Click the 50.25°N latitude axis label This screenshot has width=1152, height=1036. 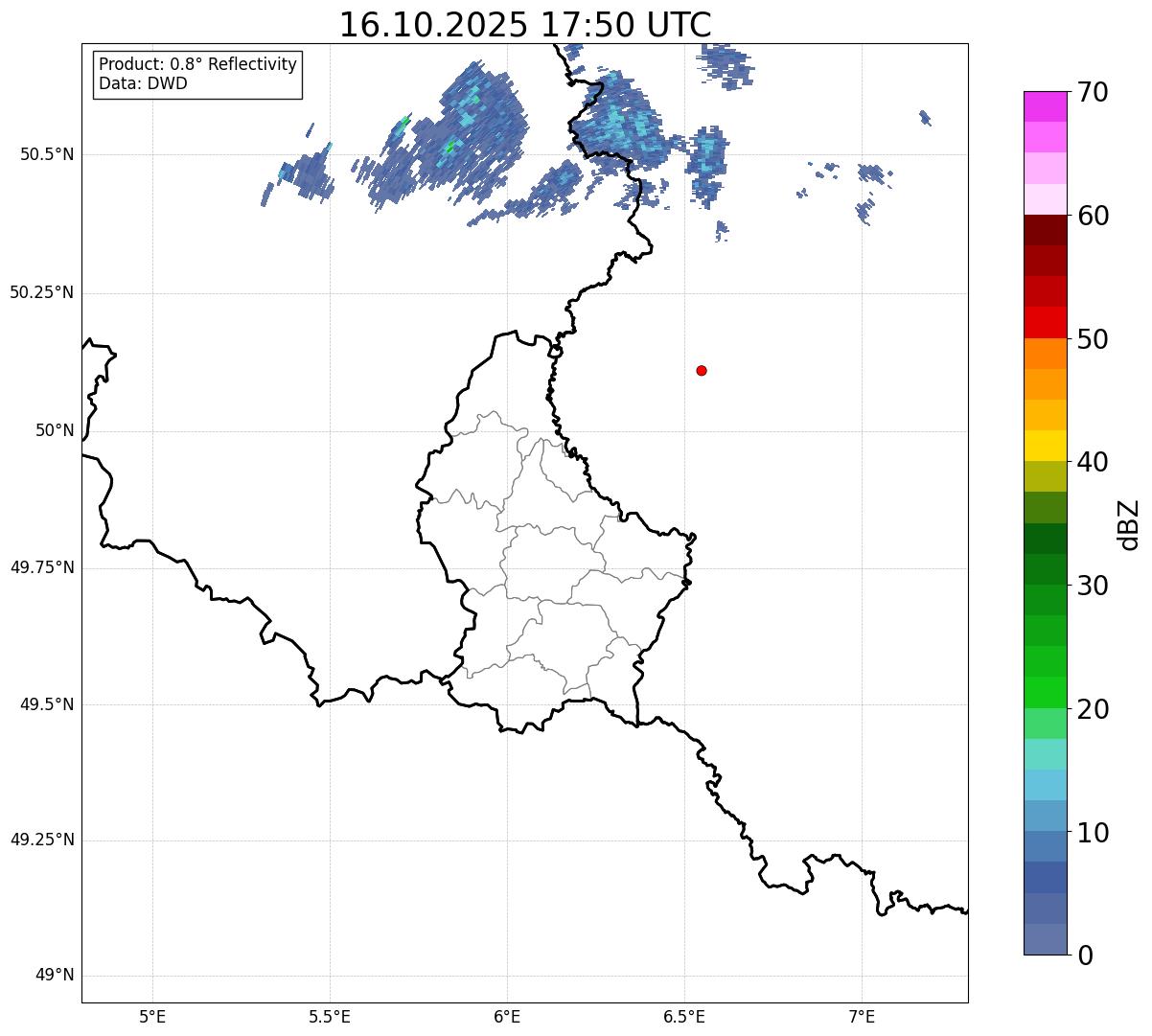point(41,292)
